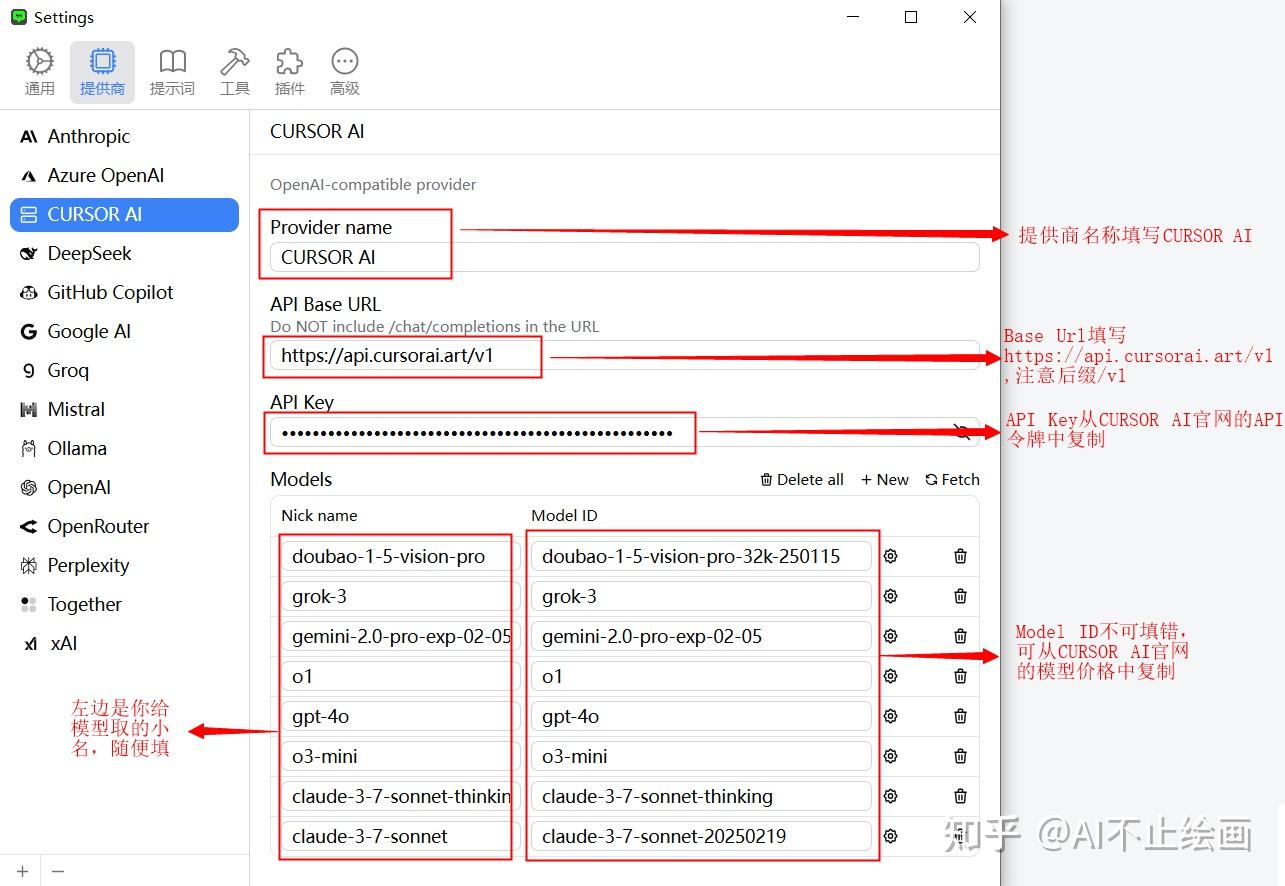Select CURSOR AI in the provider list

pos(124,215)
